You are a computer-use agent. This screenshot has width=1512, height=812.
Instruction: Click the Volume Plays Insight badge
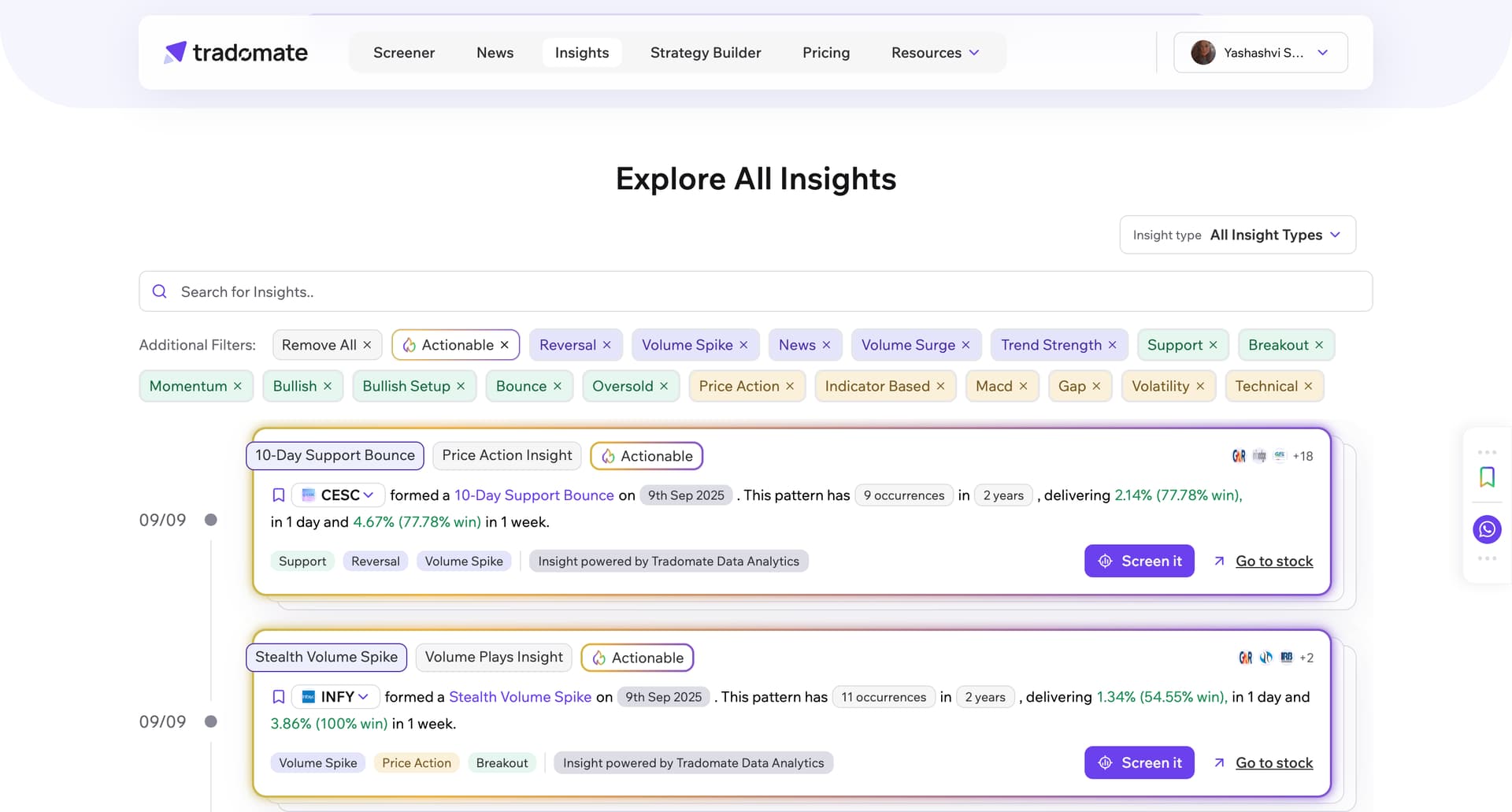tap(494, 657)
